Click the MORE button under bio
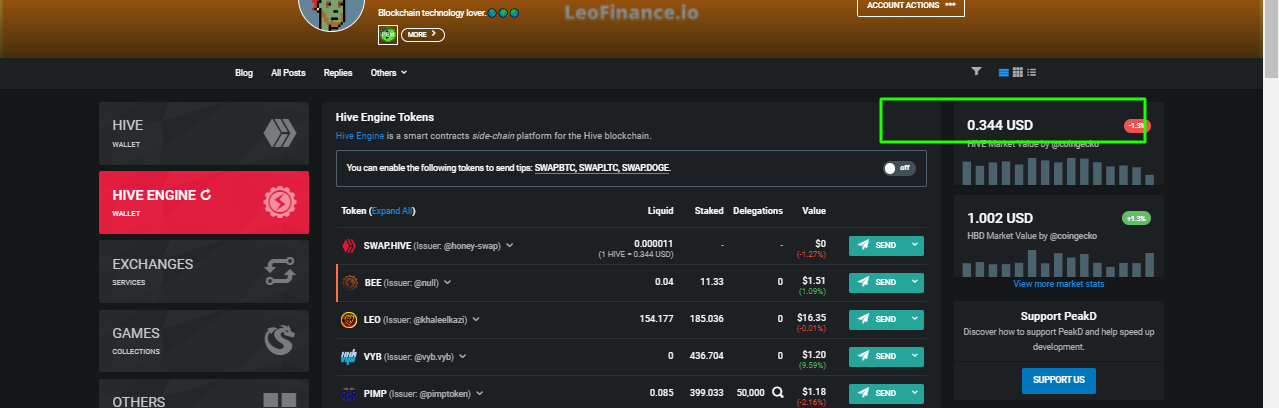 [x=423, y=35]
